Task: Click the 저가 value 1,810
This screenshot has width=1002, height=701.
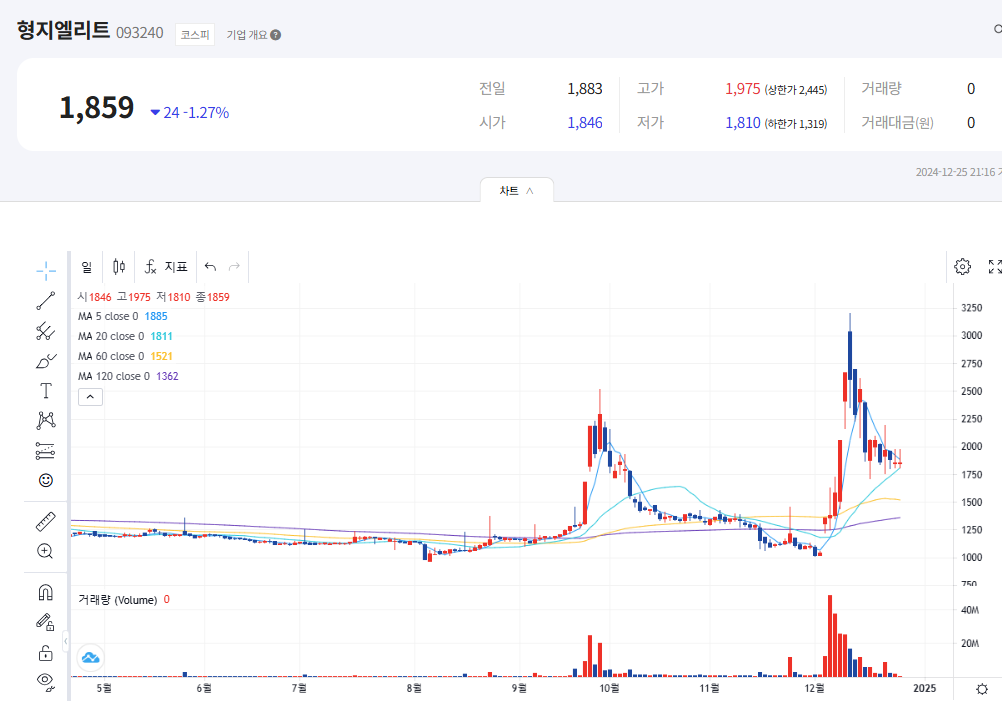Action: (x=743, y=123)
